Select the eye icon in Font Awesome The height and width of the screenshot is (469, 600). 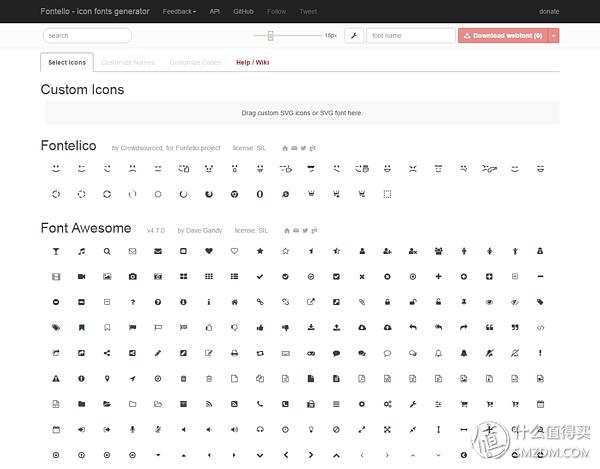coord(489,302)
